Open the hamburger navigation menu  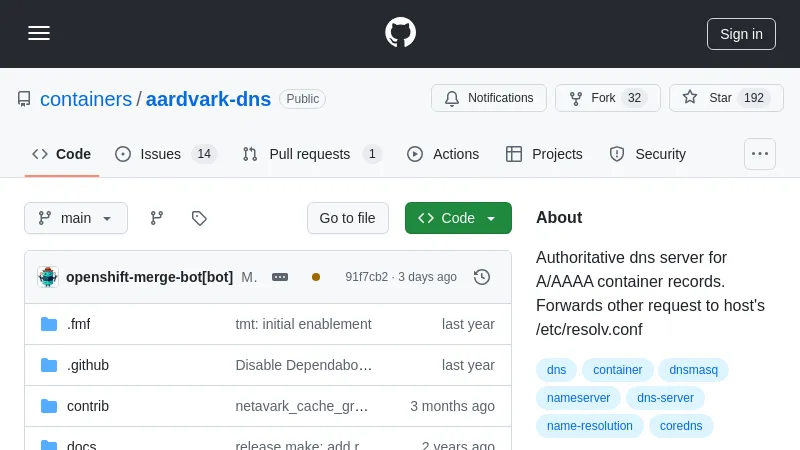coord(39,33)
